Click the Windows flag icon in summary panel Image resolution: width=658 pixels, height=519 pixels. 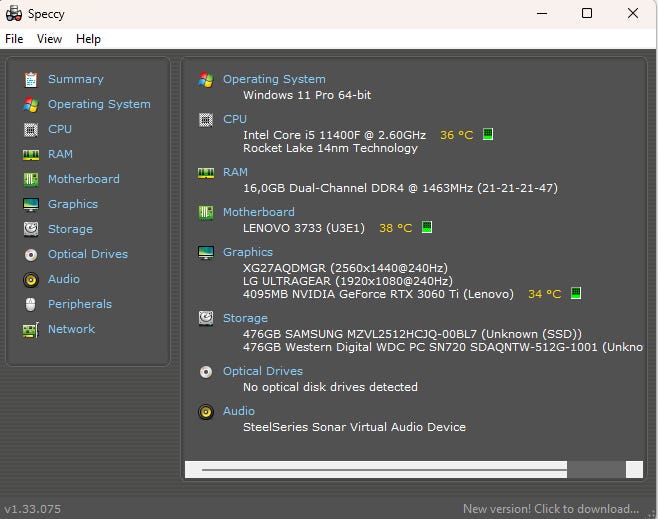click(206, 80)
